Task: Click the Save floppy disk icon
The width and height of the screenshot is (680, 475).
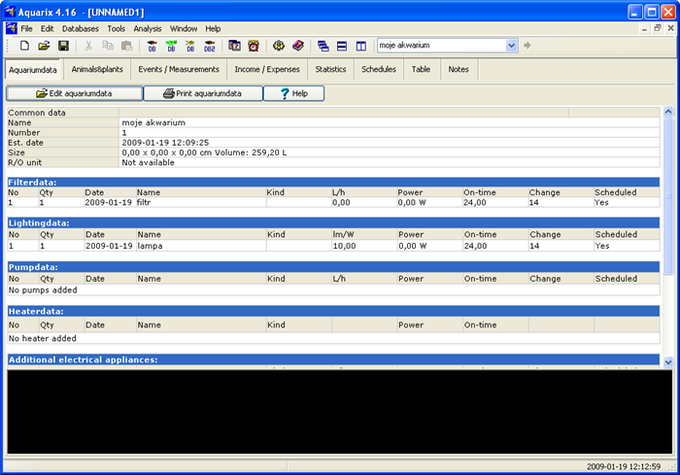Action: [63, 46]
